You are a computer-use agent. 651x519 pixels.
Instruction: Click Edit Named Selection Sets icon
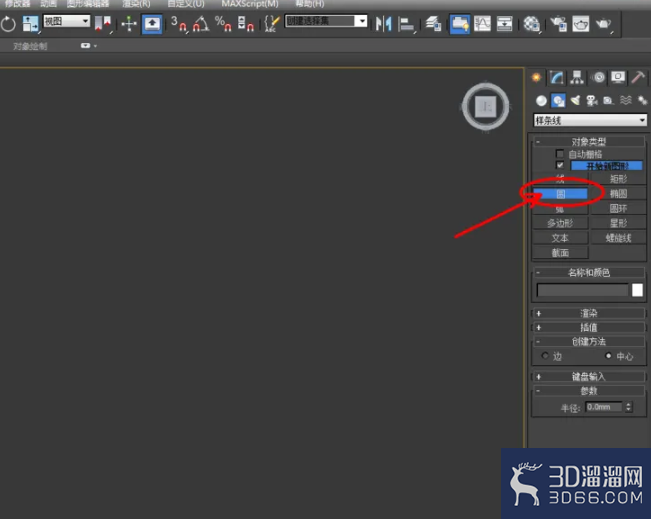point(272,24)
